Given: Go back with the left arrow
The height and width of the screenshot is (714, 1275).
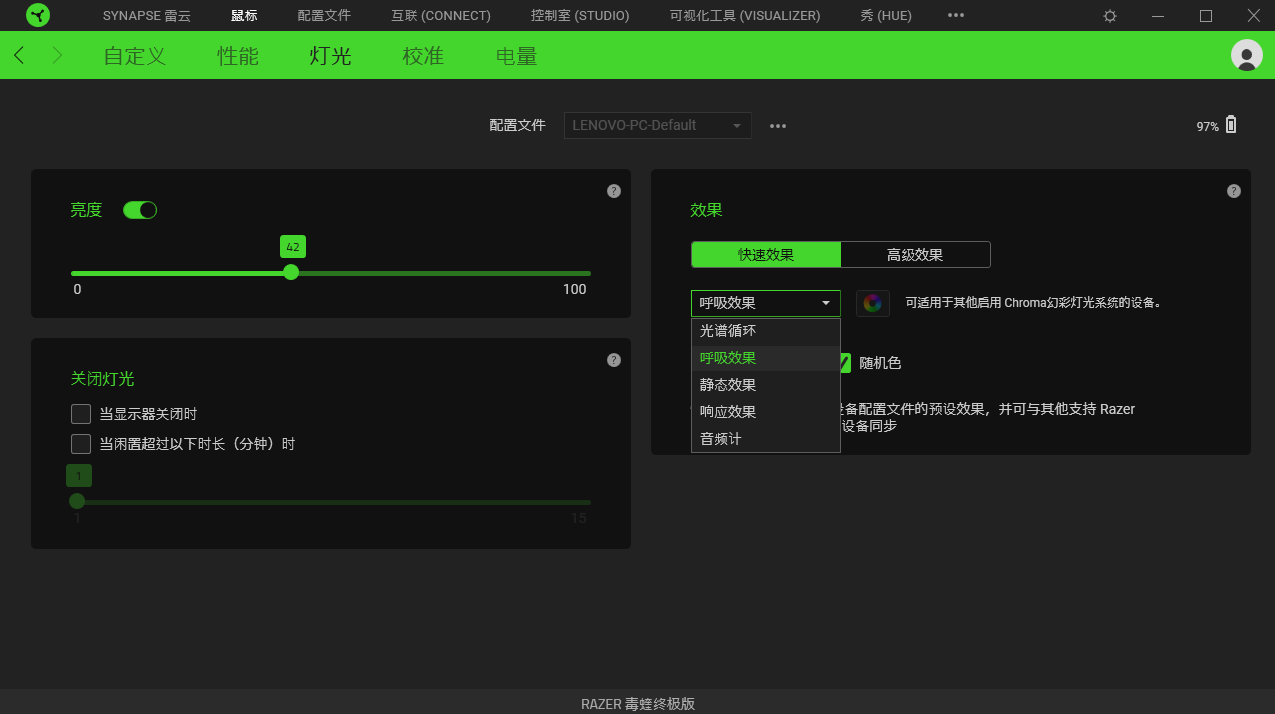Looking at the screenshot, I should (20, 55).
